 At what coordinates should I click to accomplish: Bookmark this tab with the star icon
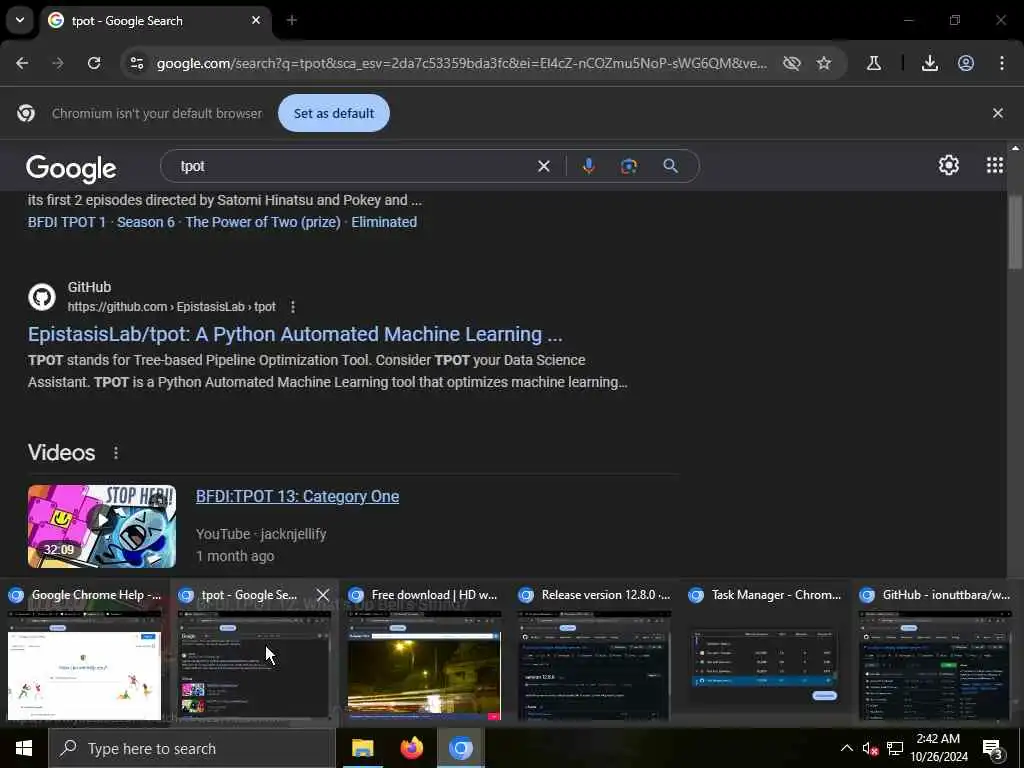point(824,63)
